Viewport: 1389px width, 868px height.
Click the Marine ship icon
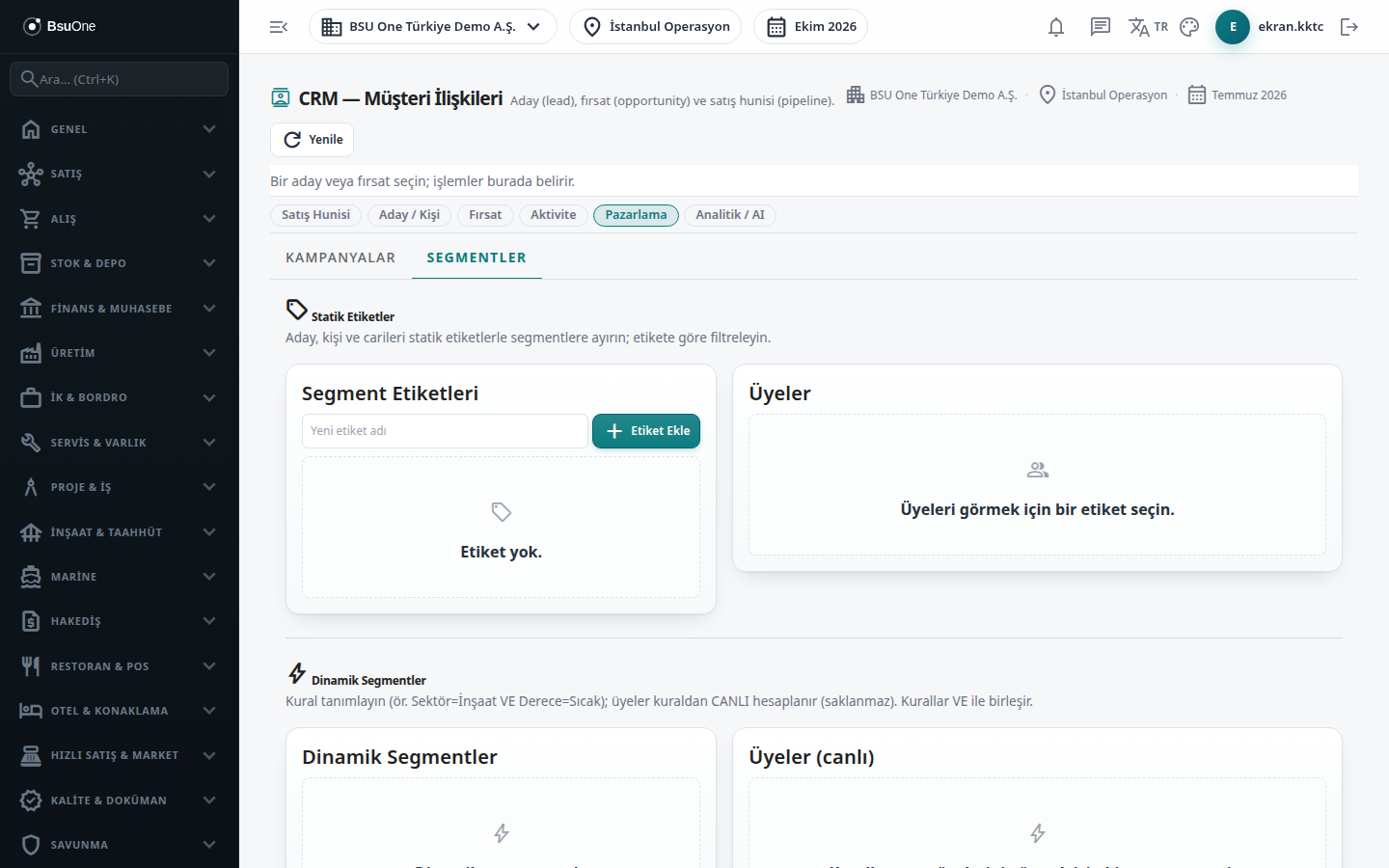point(31,577)
